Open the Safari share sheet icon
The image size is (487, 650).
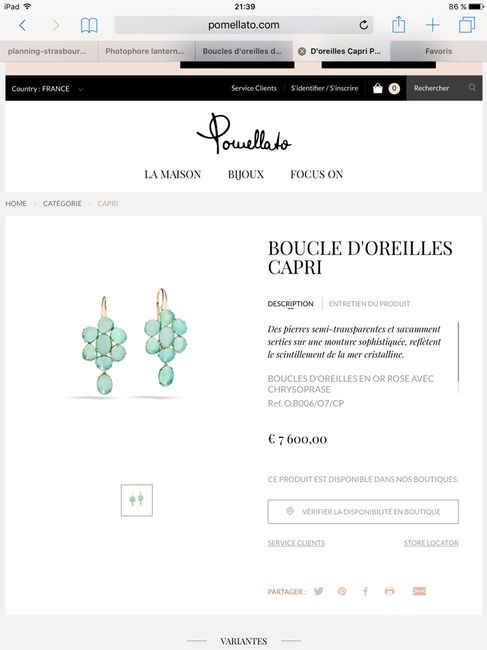pos(399,24)
